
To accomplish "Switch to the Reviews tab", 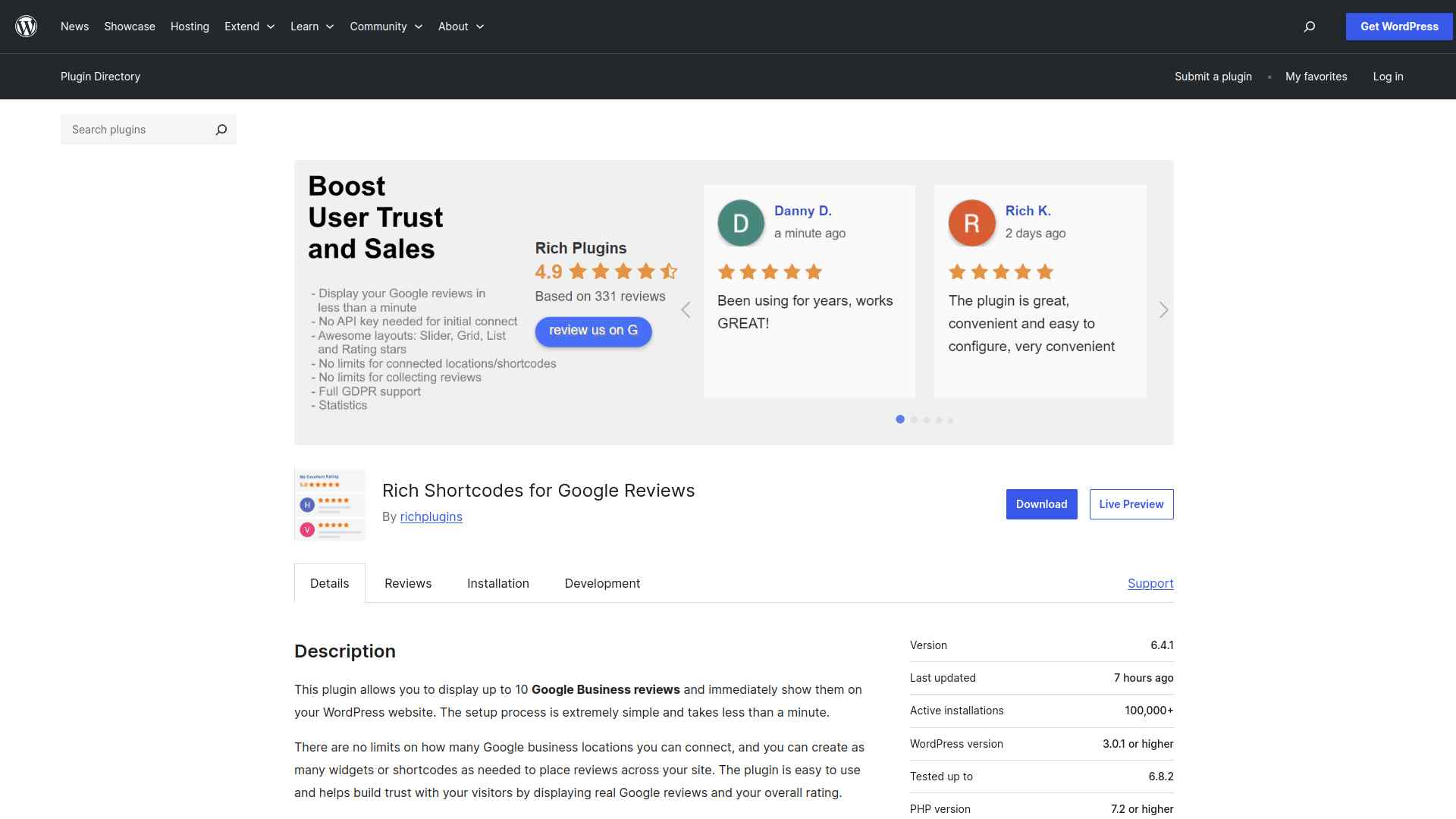I will 408,583.
